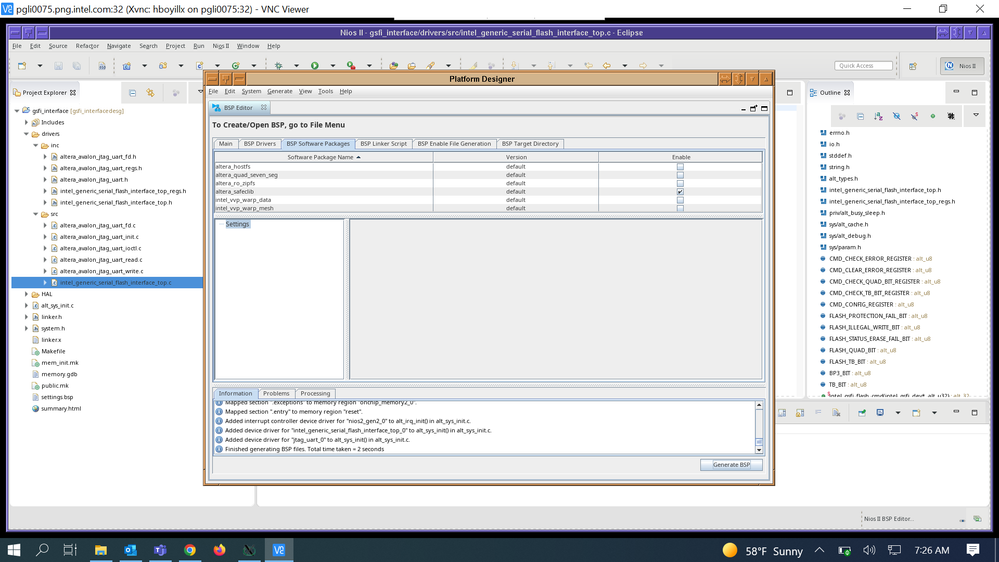
Task: Collapse the drivers folder tree node
Action: tap(27, 134)
